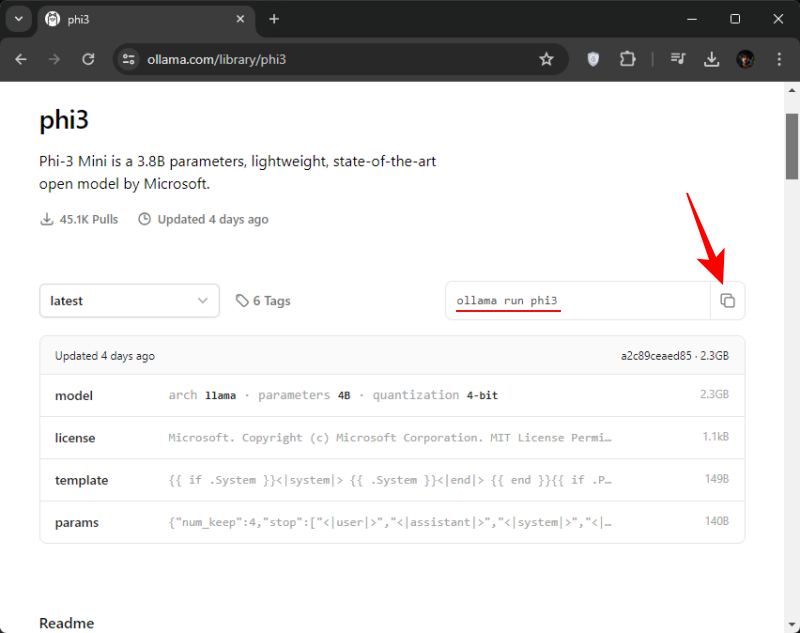
Task: Open the shield extension icon
Action: (593, 60)
